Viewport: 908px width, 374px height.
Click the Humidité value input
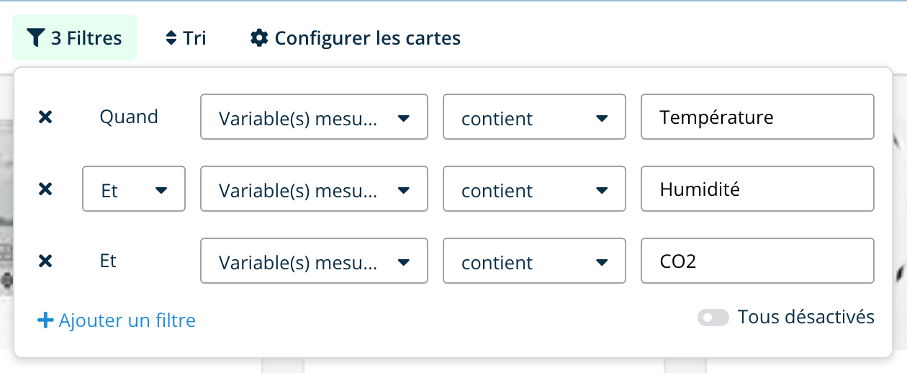(x=757, y=189)
